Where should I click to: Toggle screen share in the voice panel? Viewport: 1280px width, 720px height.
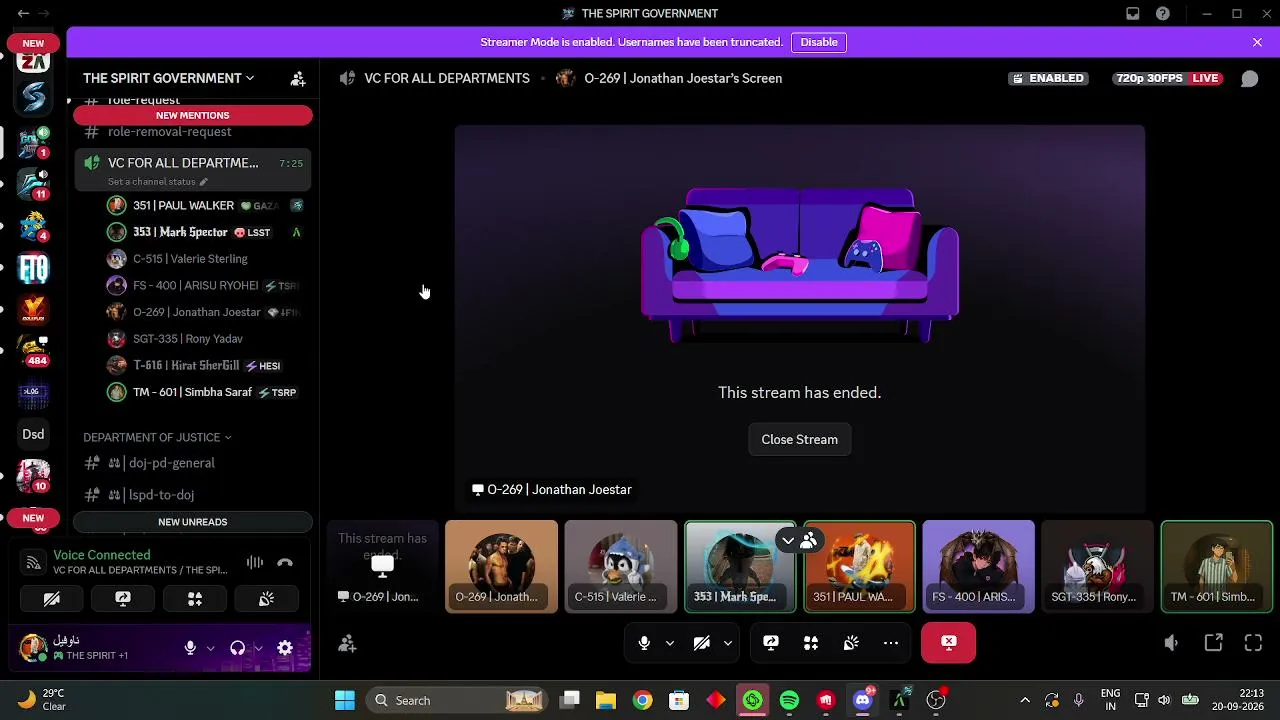tap(123, 599)
